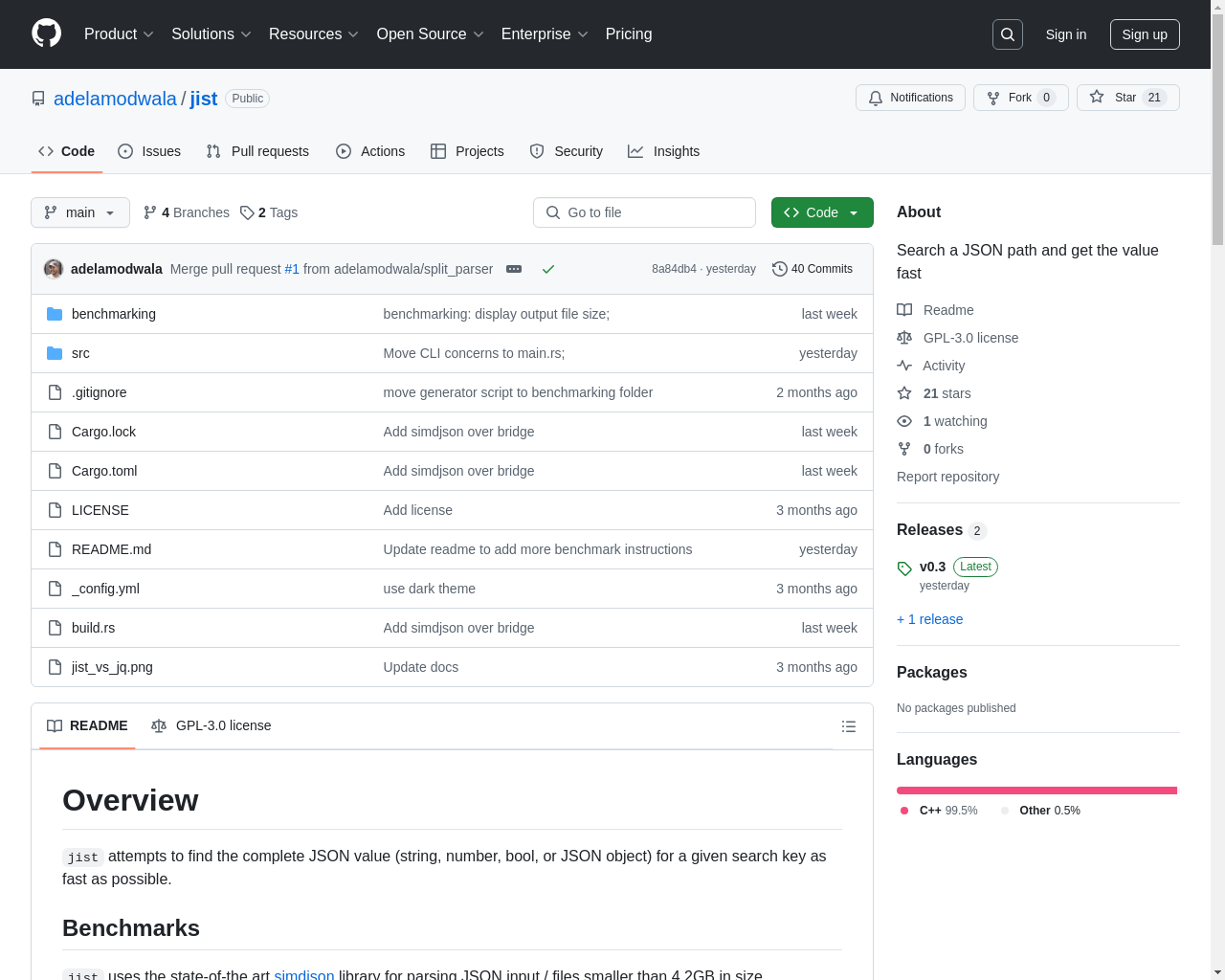Star the jist repository
Viewport: 1225px width, 980px height.
pos(1127,98)
